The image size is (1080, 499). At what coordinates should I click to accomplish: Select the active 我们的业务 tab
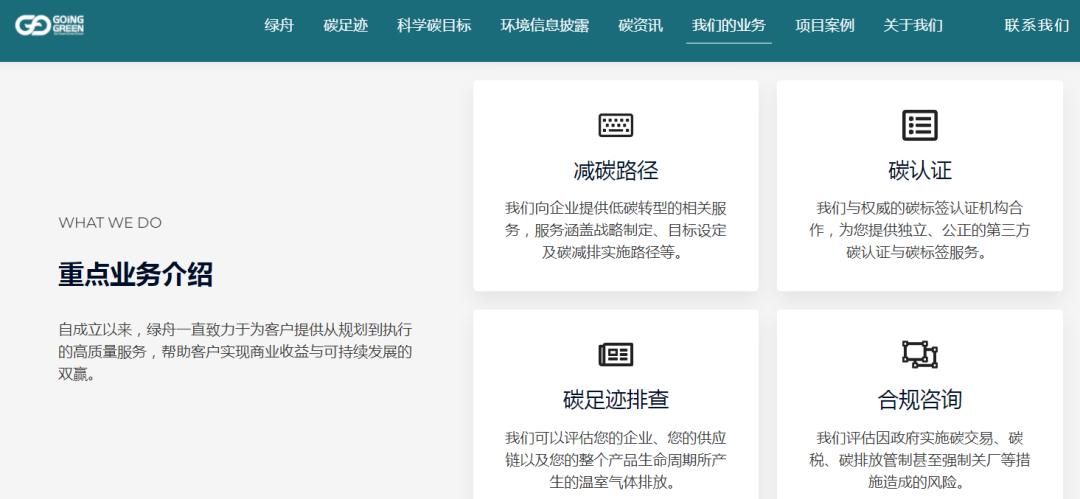(729, 26)
